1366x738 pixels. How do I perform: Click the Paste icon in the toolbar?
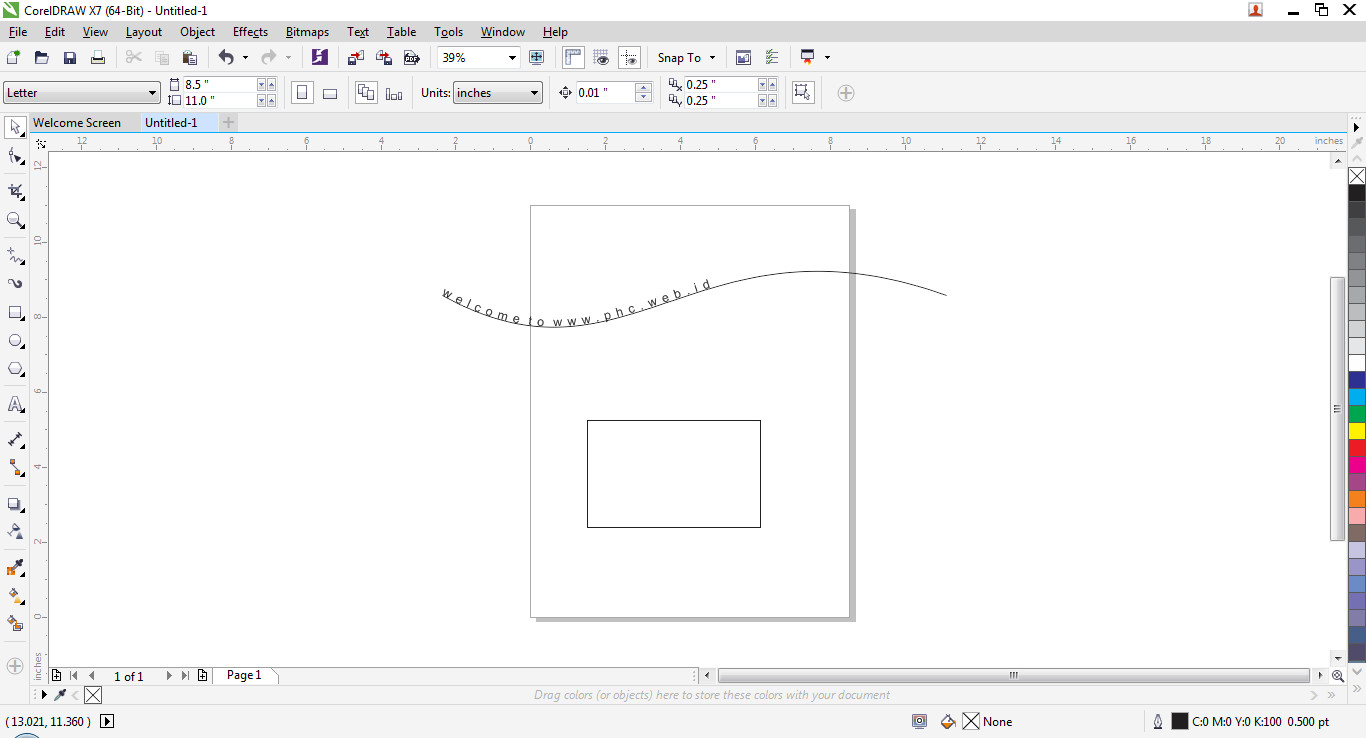[190, 58]
